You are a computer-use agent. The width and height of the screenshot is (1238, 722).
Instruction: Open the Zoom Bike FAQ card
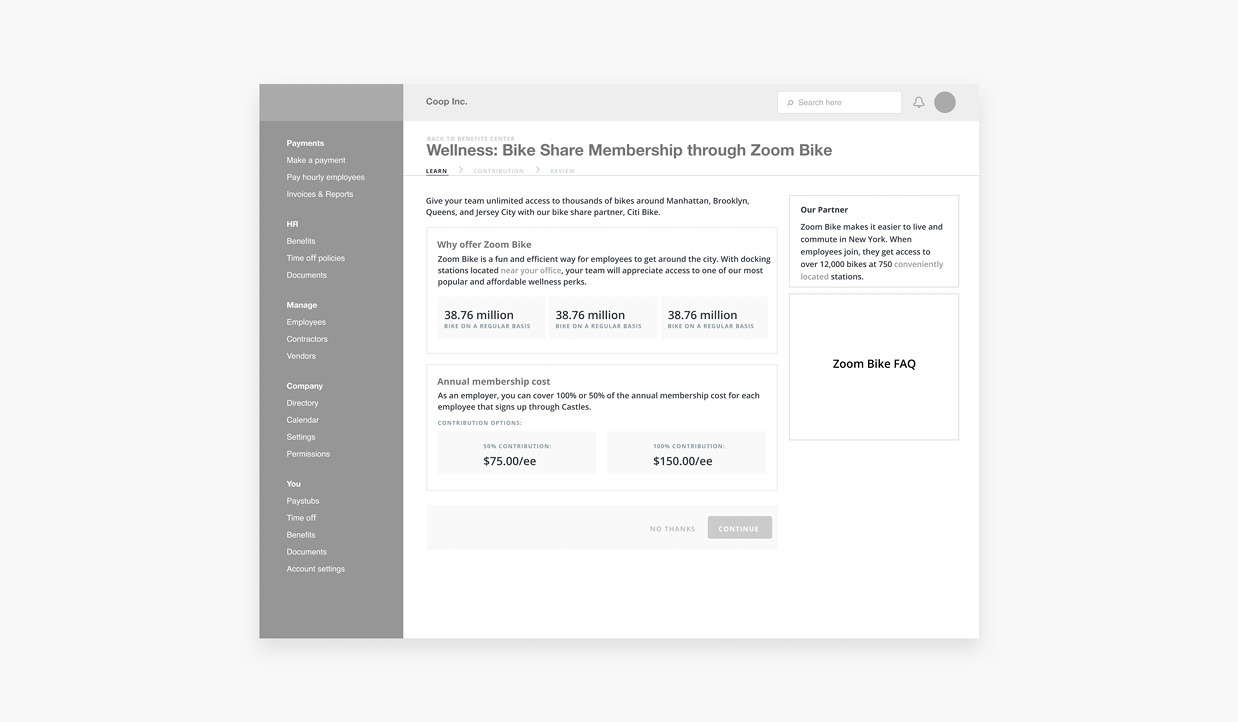click(x=874, y=367)
